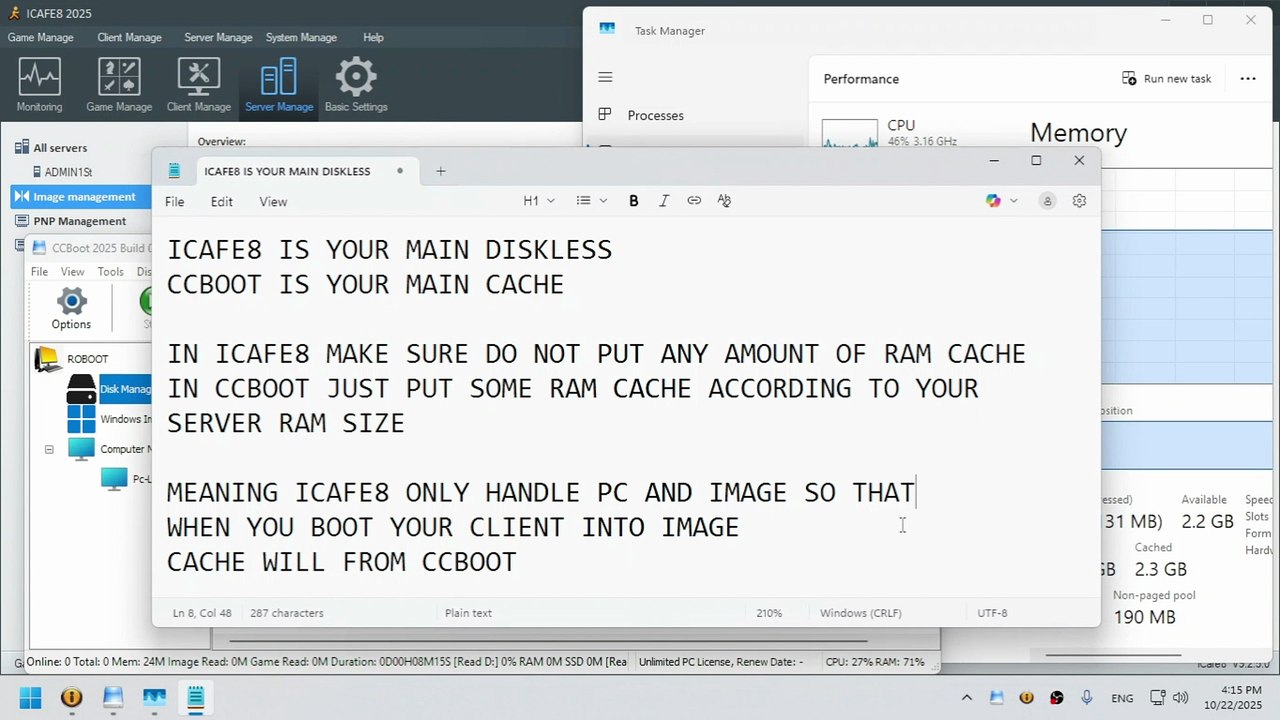The image size is (1280, 720).
Task: Click 210% zoom level in Notepad status bar
Action: (x=768, y=613)
